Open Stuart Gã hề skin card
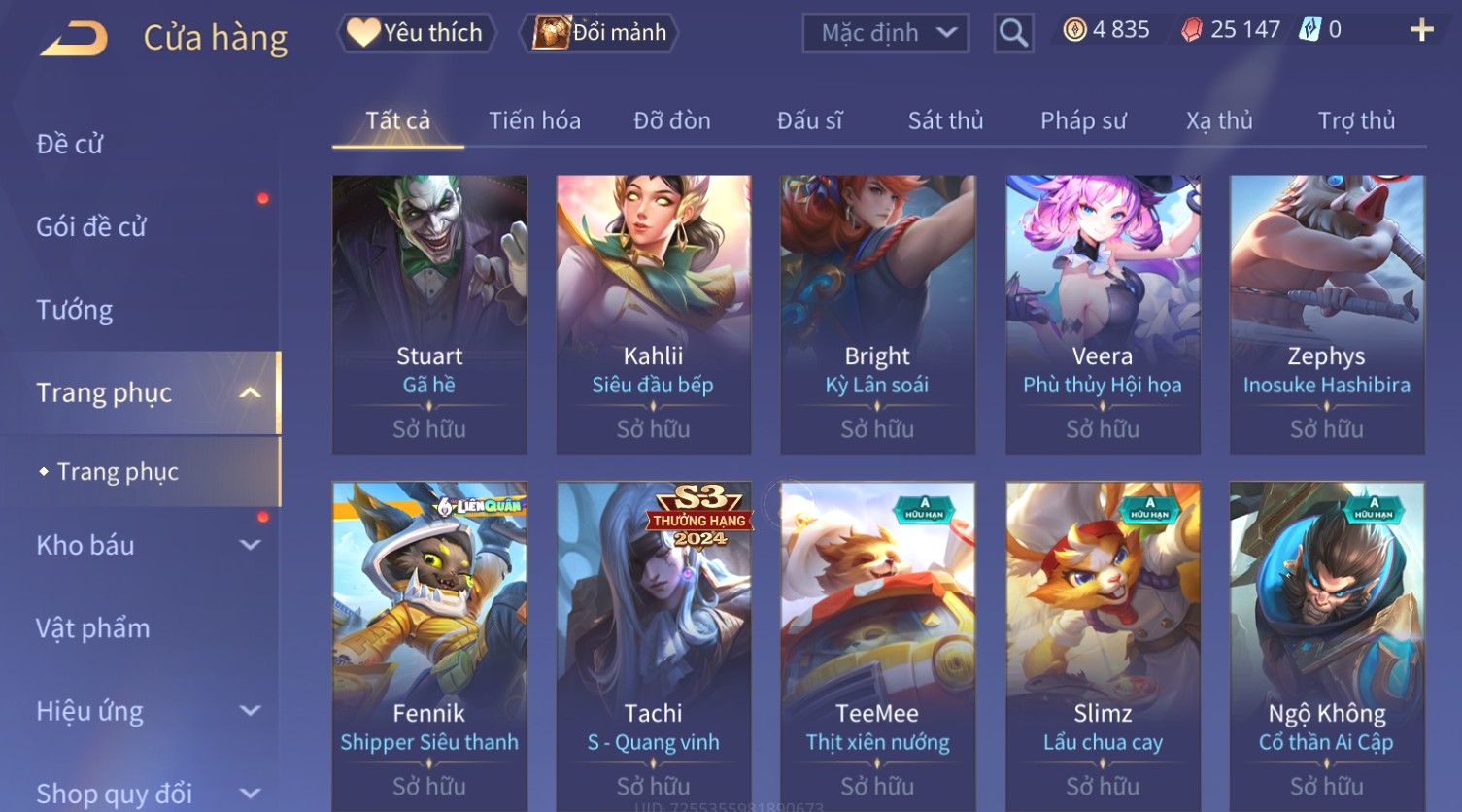Image resolution: width=1462 pixels, height=812 pixels. click(x=429, y=315)
